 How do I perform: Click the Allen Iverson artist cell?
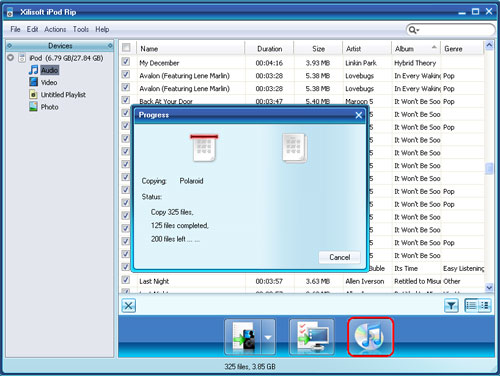pos(365,281)
